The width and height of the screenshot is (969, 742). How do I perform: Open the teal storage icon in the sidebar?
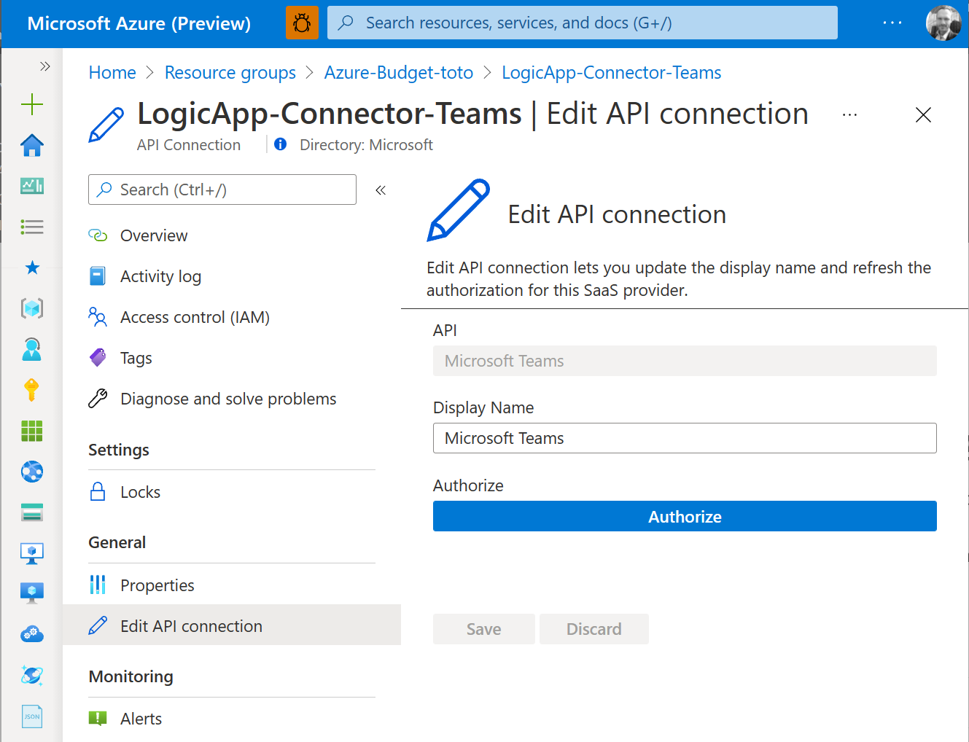pyautogui.click(x=32, y=512)
